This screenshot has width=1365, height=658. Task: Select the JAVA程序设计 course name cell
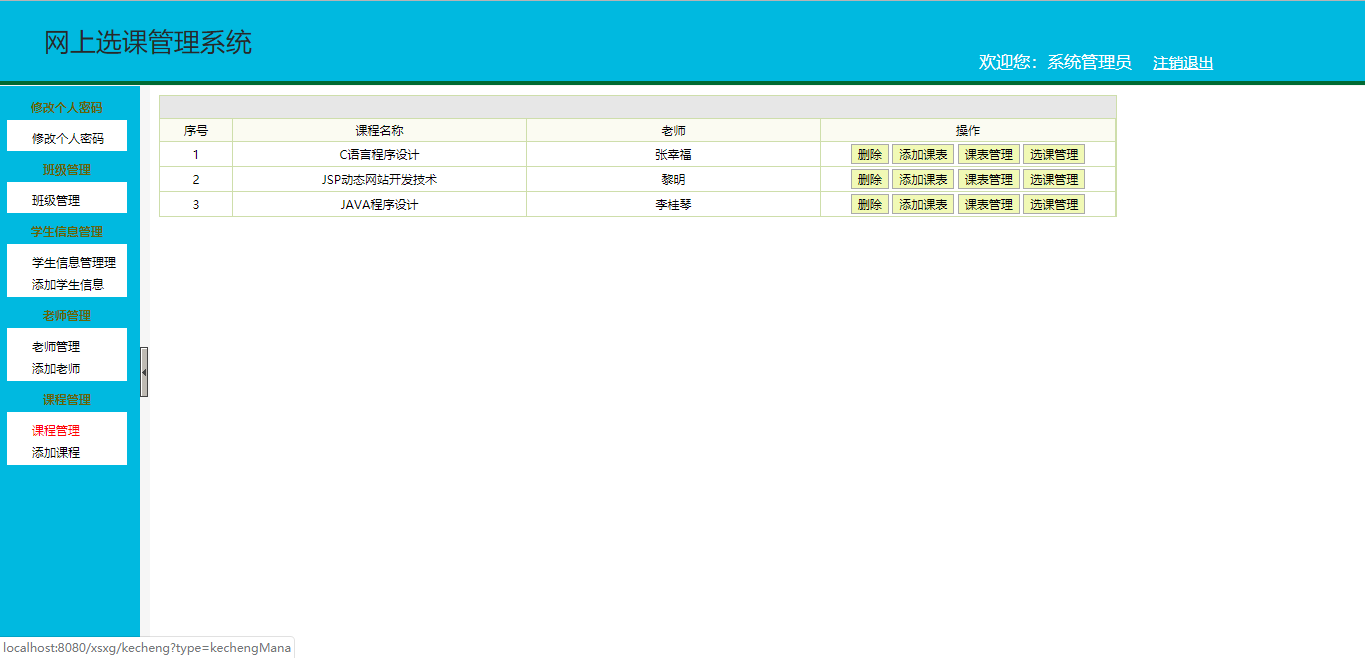[x=380, y=204]
